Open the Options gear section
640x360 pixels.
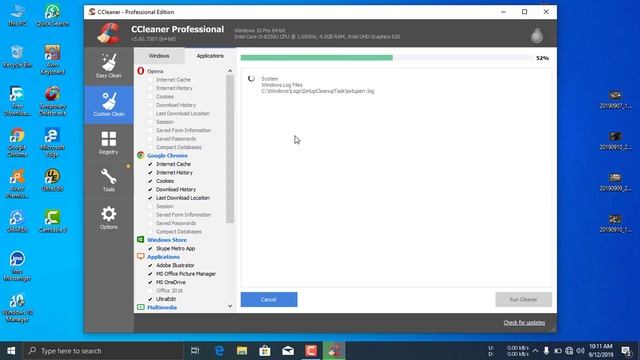pyautogui.click(x=109, y=218)
